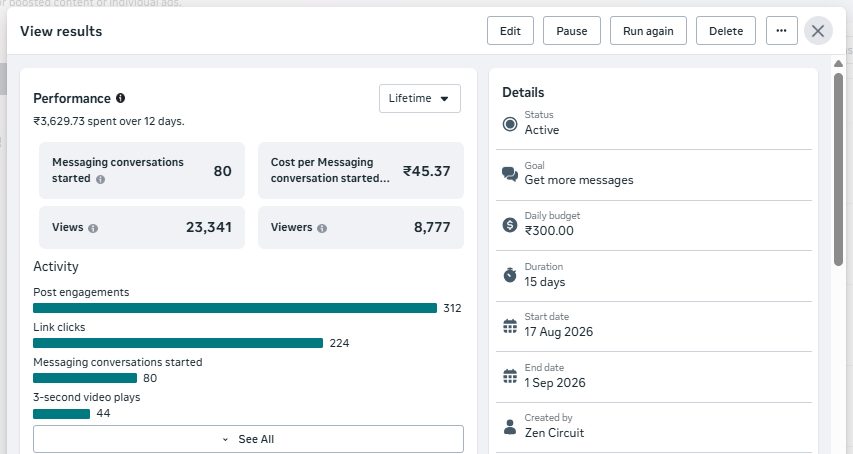Viewport: 853px width, 454px height.
Task: Click the Messaging conversations started metric card
Action: pos(142,170)
